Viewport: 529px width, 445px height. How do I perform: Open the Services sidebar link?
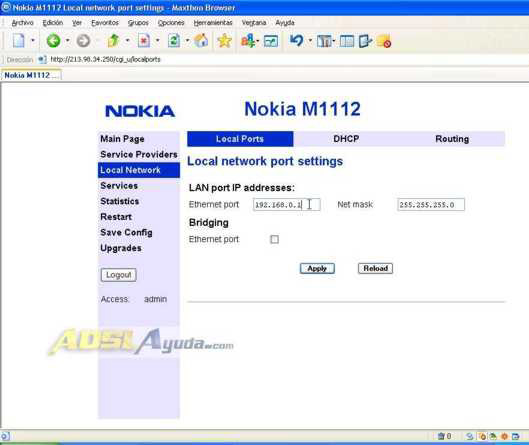[119, 186]
